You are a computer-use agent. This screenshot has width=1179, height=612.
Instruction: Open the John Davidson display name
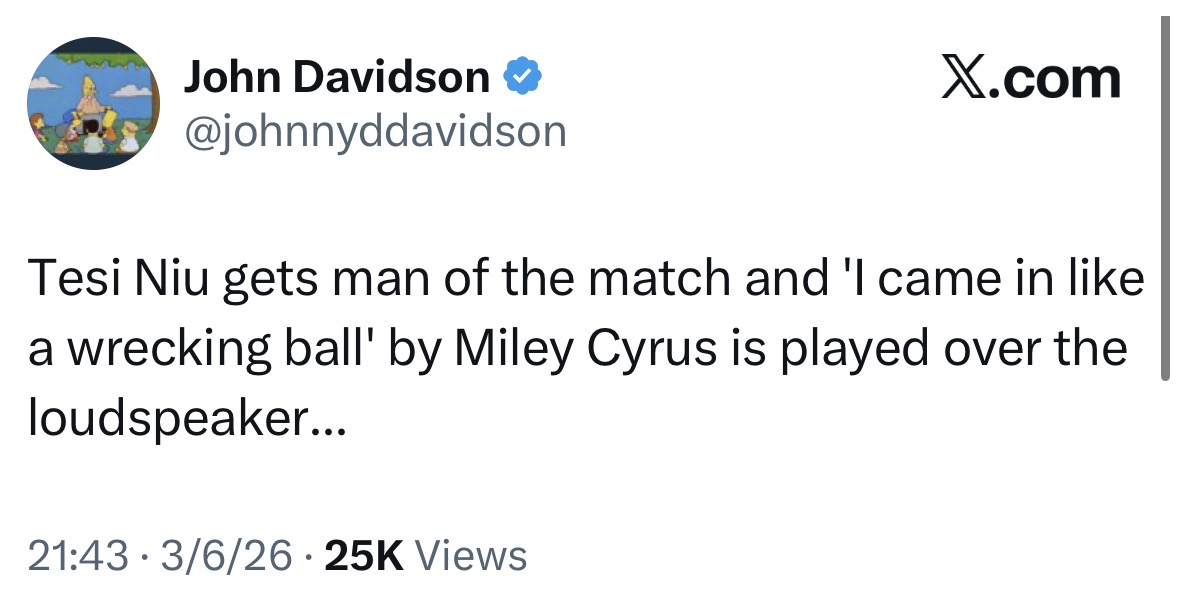pos(335,78)
